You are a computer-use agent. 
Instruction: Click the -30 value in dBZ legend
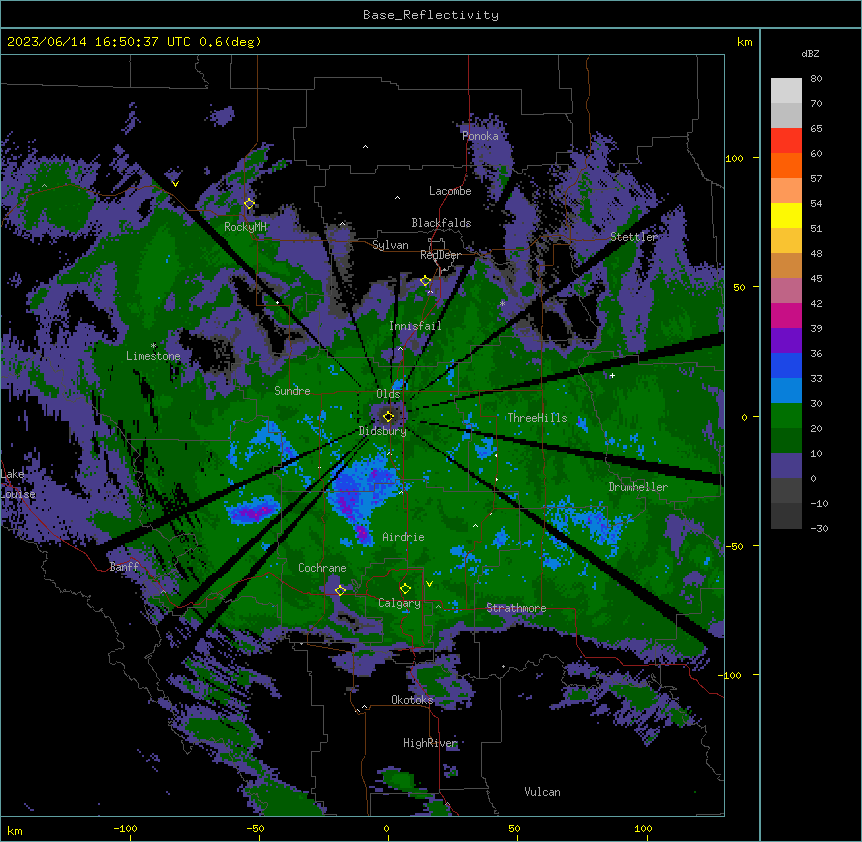coord(819,528)
